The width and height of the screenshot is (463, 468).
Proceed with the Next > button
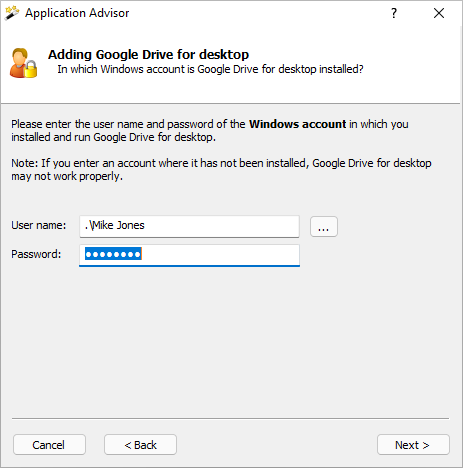pyautogui.click(x=413, y=445)
